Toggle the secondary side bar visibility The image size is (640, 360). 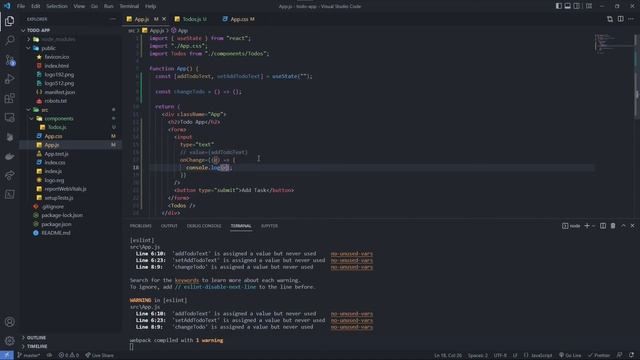pos(576,6)
